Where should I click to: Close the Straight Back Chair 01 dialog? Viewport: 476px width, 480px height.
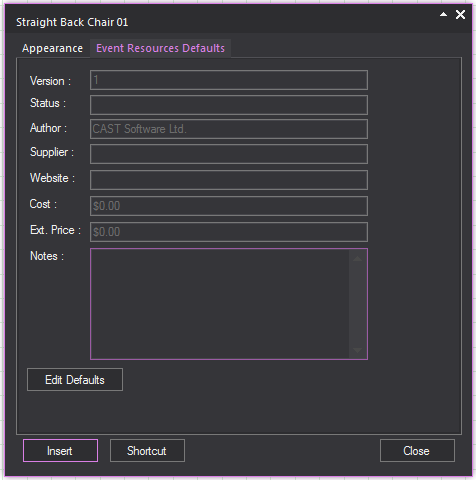coord(460,15)
